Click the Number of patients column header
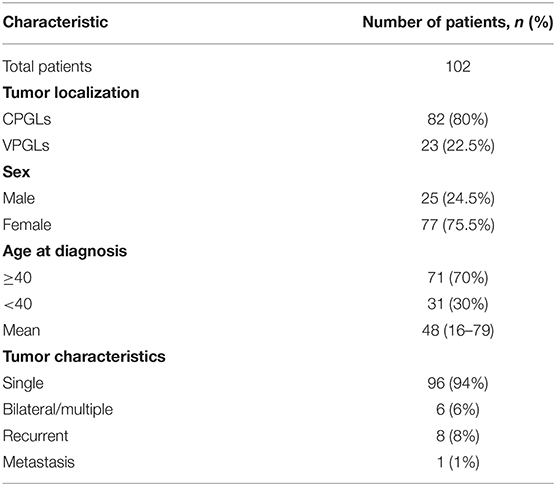556x486 pixels. (x=457, y=22)
